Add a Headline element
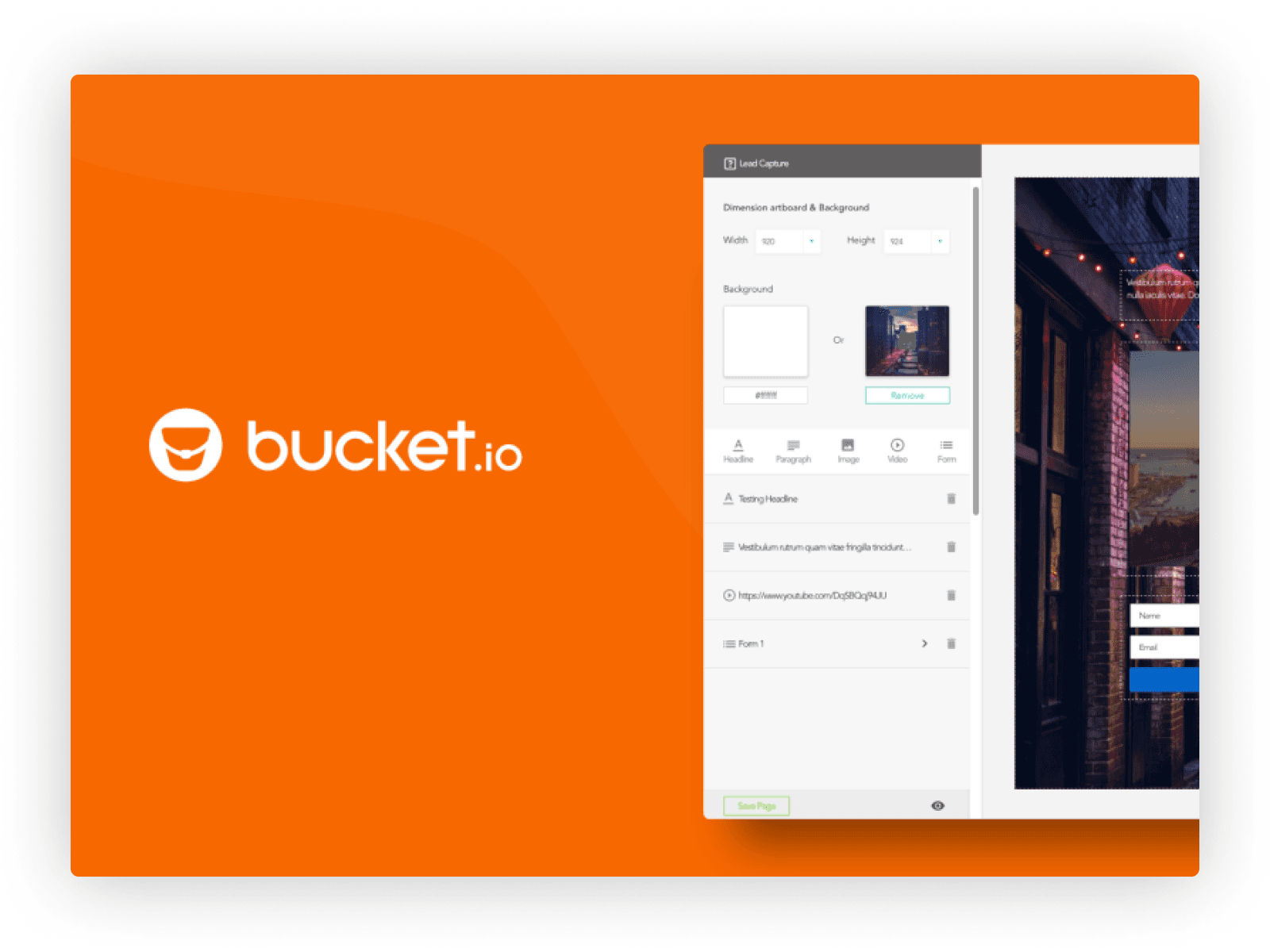The image size is (1270, 952). [x=738, y=451]
